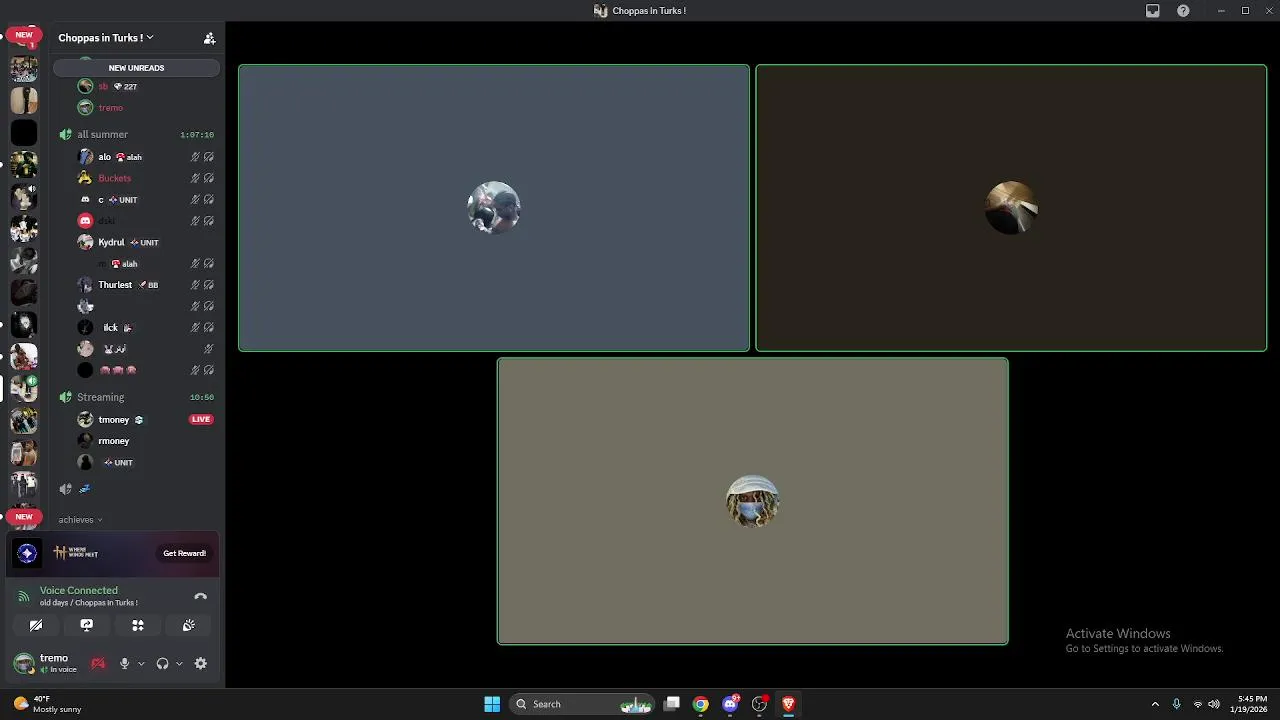This screenshot has width=1280, height=720.
Task: Click the Windows taskbar Search box
Action: tap(582, 704)
